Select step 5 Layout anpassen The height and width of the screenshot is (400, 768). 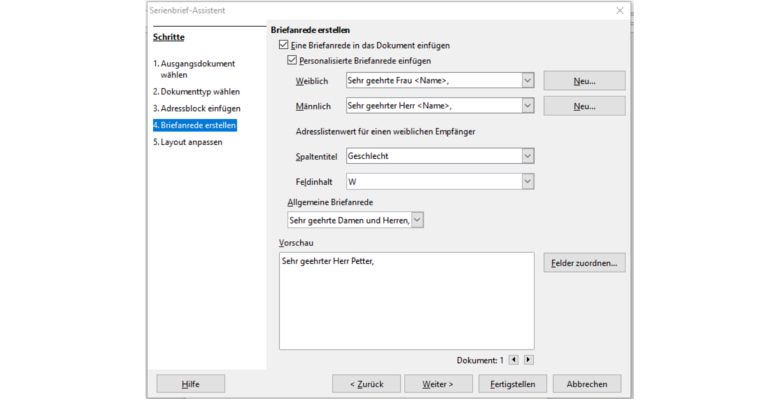point(188,142)
